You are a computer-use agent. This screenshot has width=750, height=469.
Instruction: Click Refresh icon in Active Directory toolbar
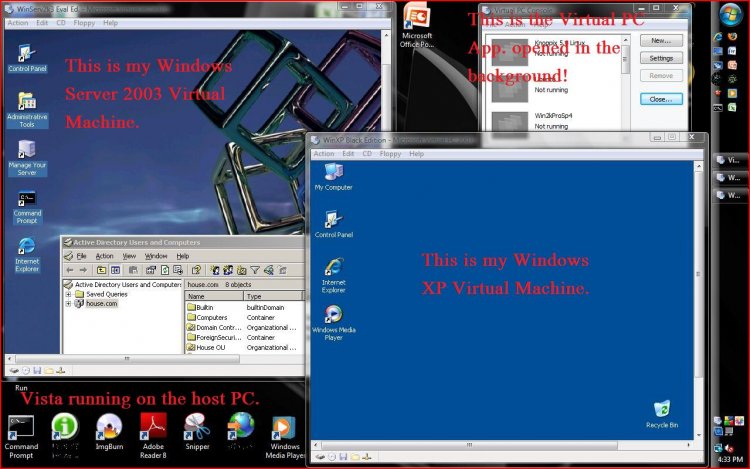tap(165, 270)
